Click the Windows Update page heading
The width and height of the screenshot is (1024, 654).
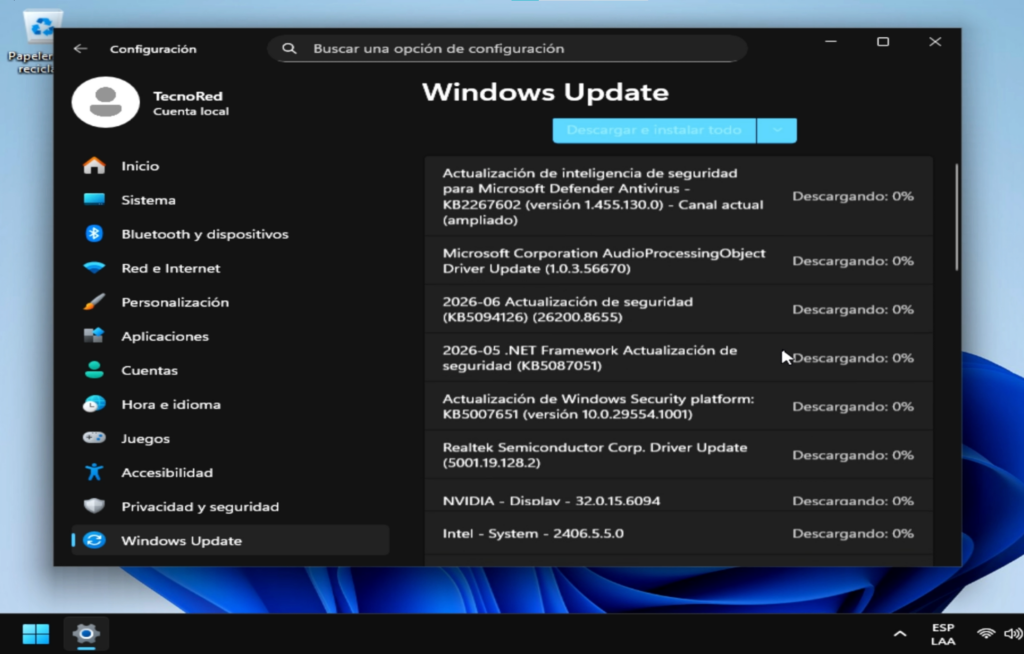545,92
